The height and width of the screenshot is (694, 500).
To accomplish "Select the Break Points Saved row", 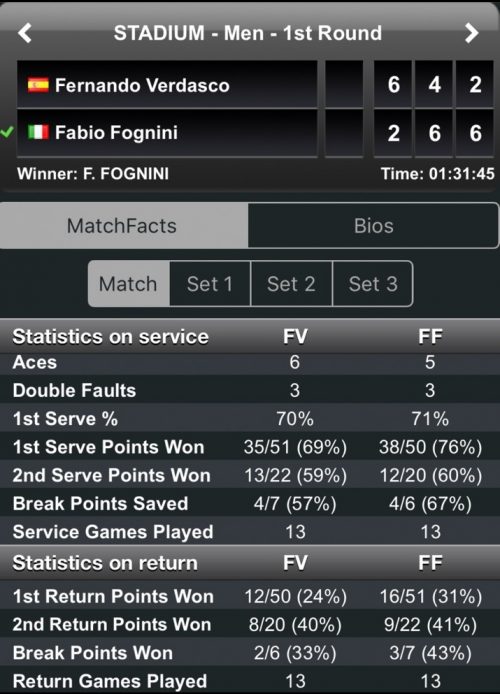I will 250,504.
